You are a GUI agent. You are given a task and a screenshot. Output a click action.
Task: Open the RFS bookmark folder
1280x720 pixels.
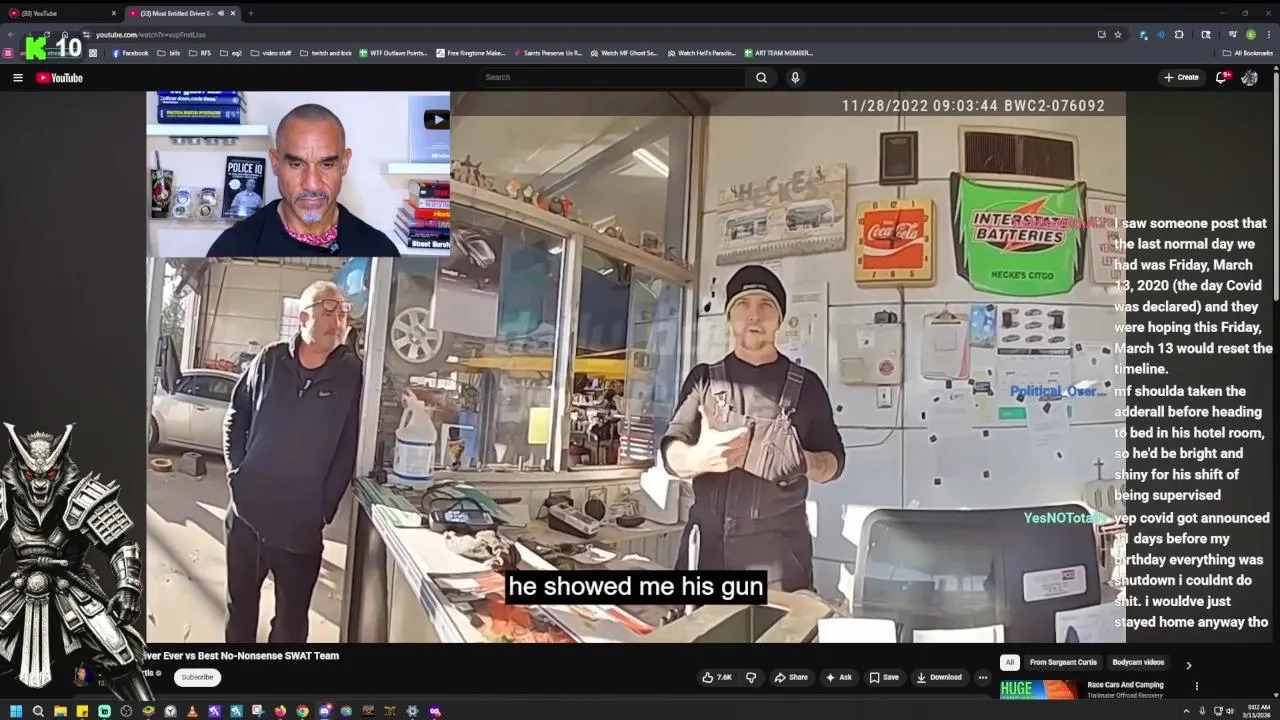(x=200, y=53)
